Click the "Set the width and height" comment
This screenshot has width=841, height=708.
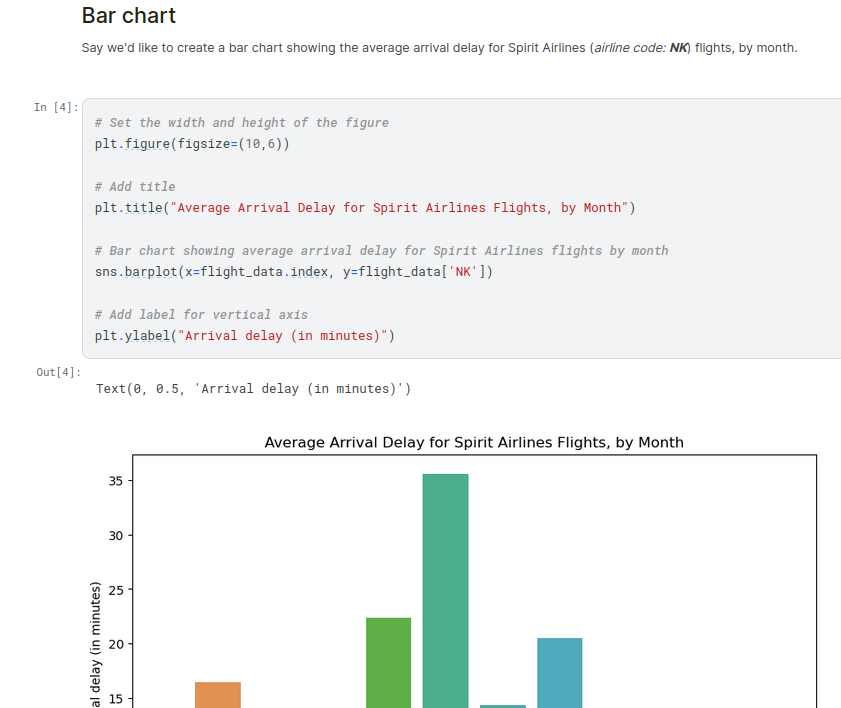(242, 122)
